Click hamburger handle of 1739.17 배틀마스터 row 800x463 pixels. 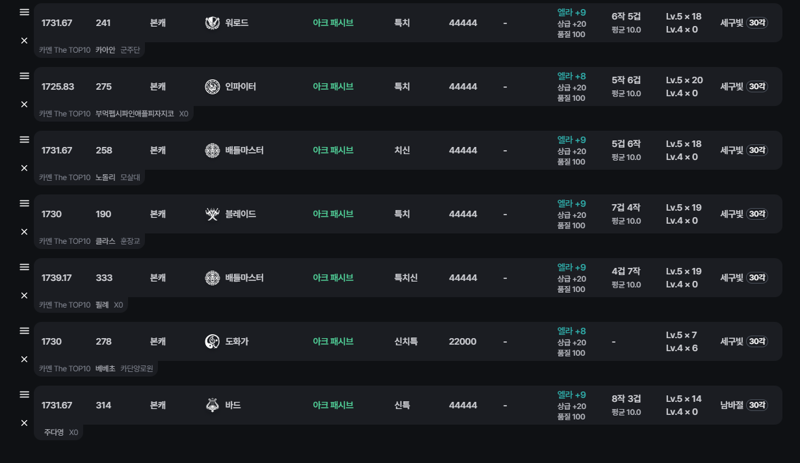pyautogui.click(x=24, y=267)
